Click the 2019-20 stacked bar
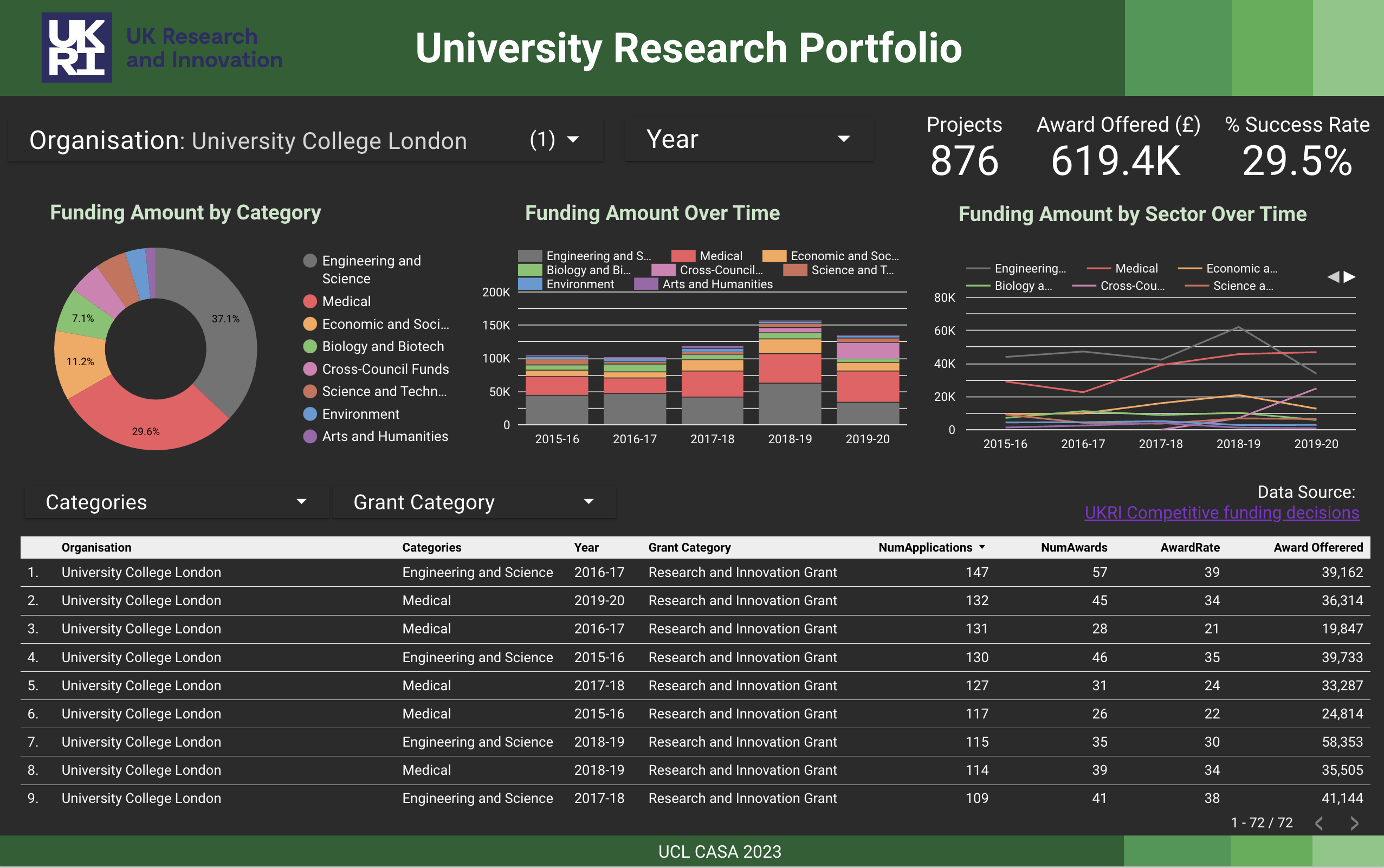This screenshot has width=1384, height=868. point(868,380)
